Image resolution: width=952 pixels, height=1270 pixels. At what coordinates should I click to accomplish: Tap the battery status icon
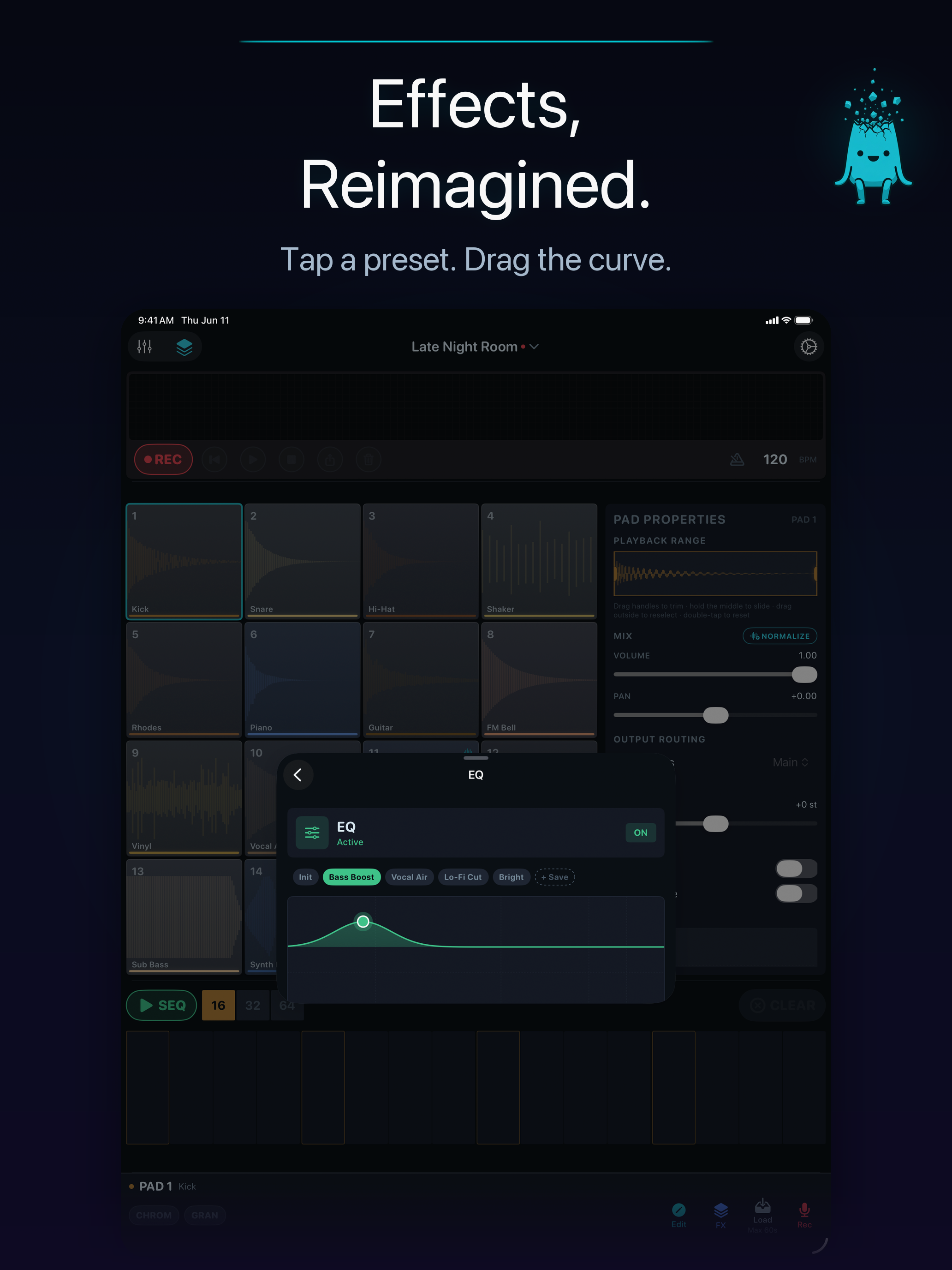[804, 320]
